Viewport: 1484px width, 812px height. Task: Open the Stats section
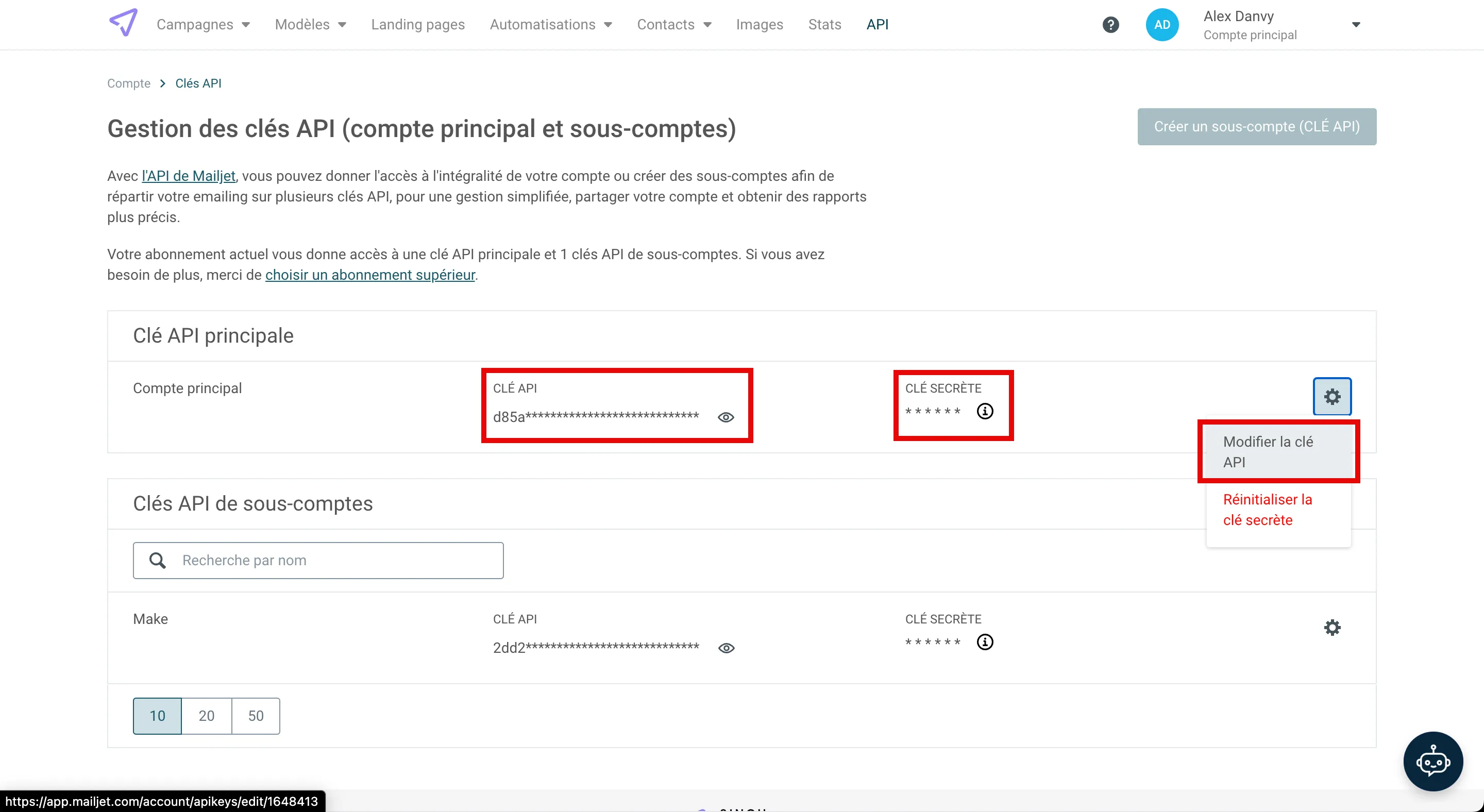pyautogui.click(x=824, y=25)
